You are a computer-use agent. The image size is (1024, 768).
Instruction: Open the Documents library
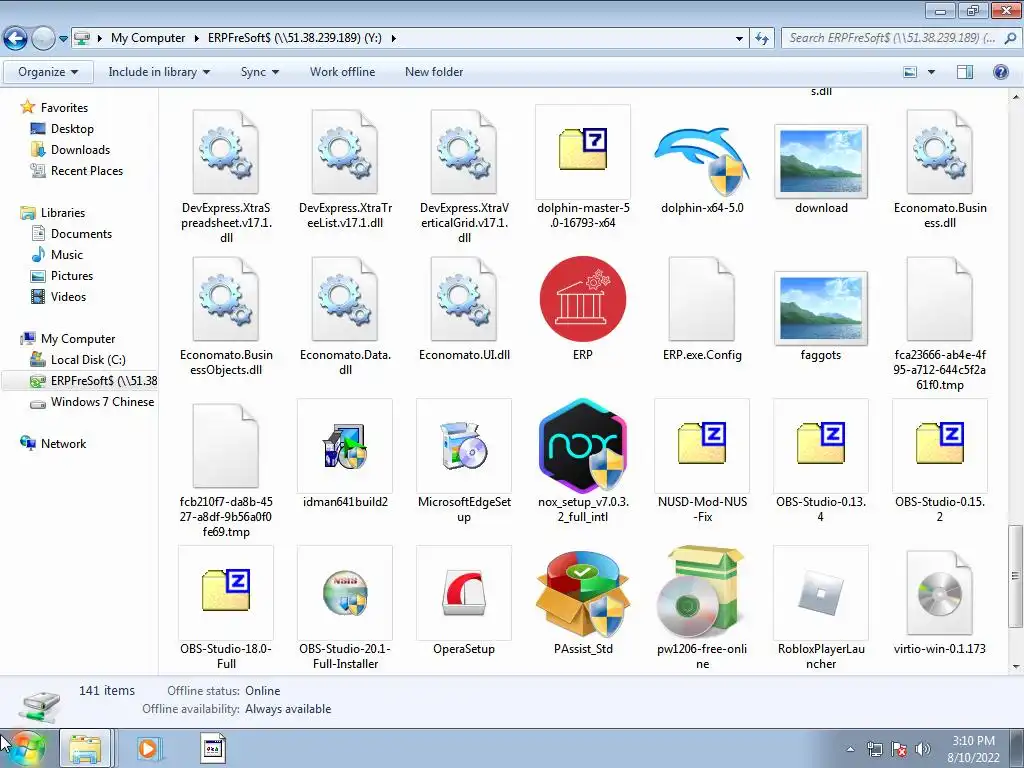72,234
